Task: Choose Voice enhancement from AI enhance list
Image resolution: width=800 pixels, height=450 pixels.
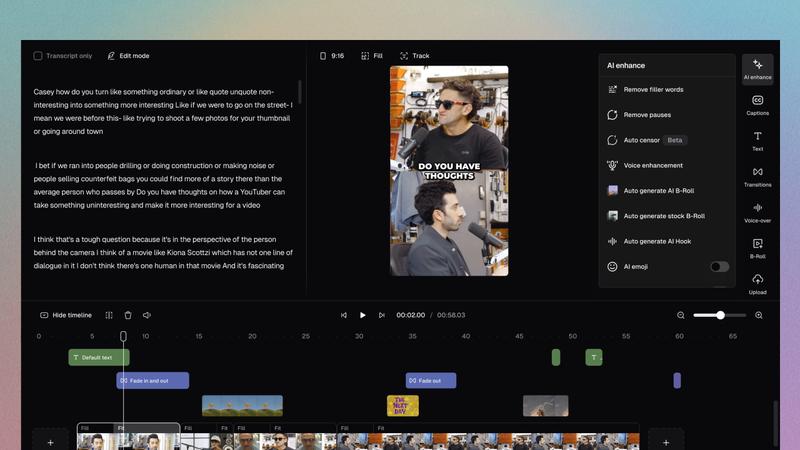Action: pos(653,166)
